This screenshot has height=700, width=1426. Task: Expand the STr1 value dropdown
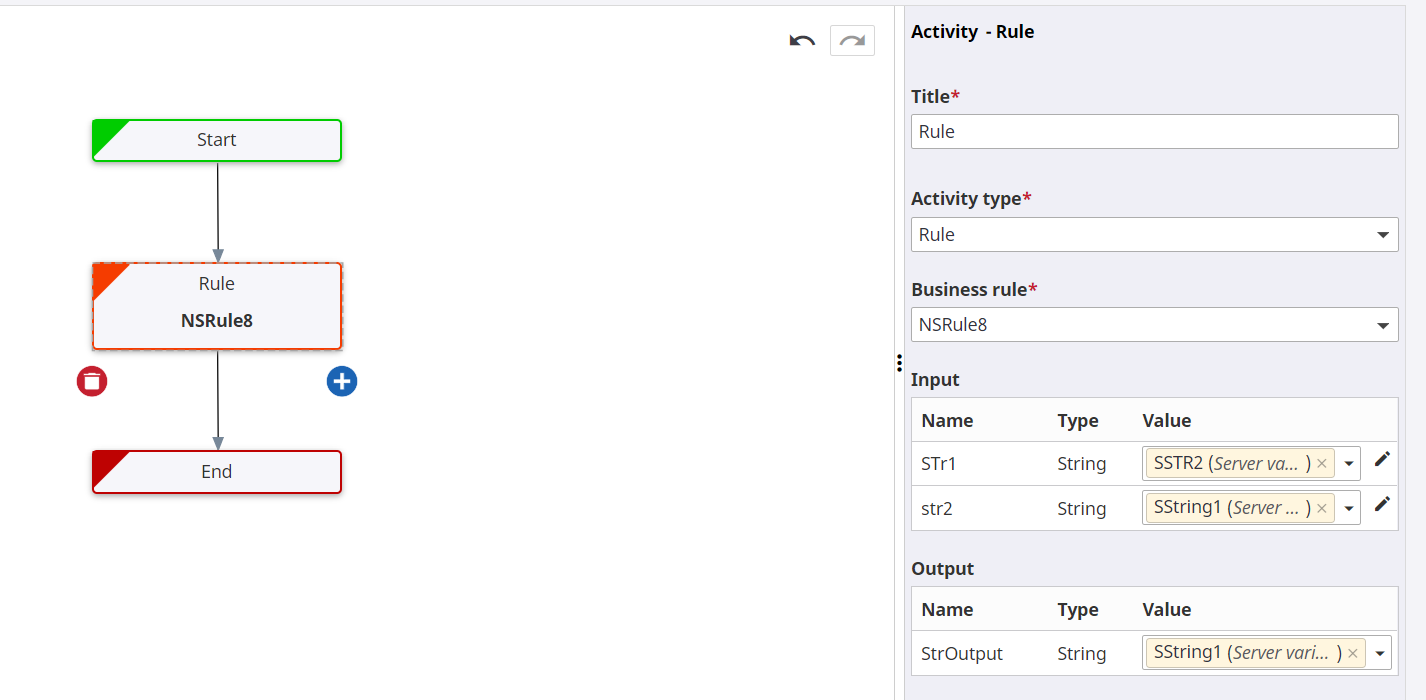[x=1351, y=462]
